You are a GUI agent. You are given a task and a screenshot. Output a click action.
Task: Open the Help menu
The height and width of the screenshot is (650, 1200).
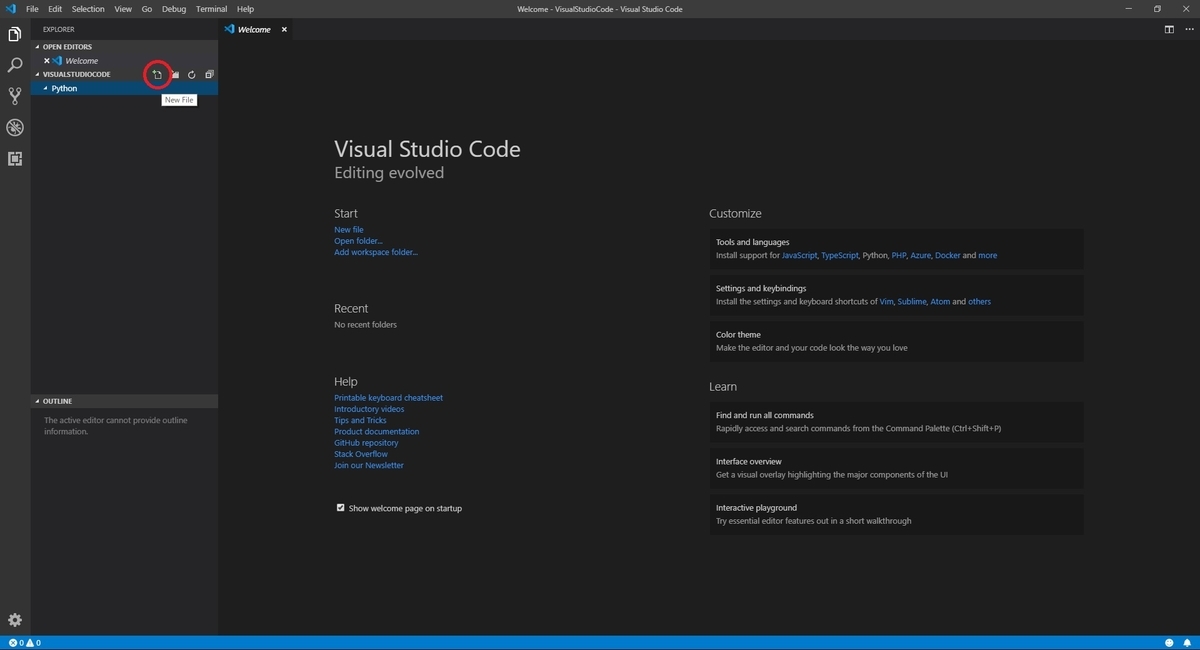(245, 9)
